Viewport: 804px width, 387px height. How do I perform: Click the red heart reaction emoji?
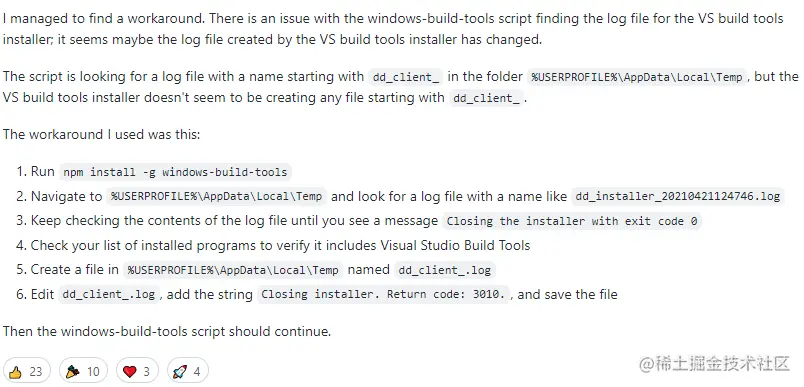tap(130, 372)
